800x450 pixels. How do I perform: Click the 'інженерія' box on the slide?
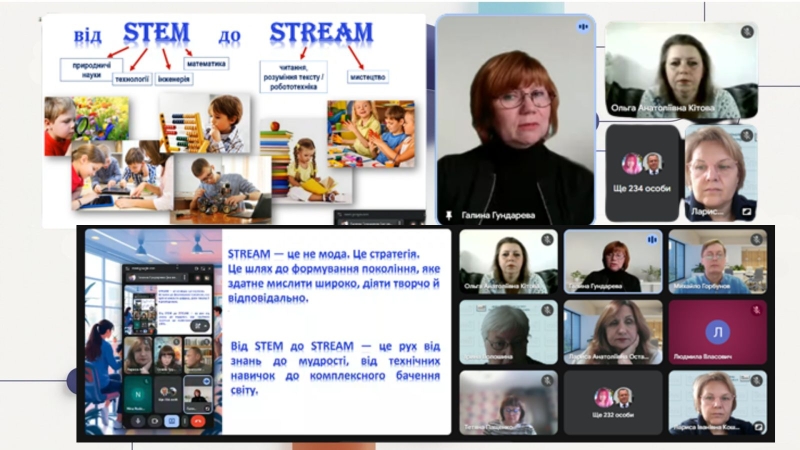(x=174, y=79)
